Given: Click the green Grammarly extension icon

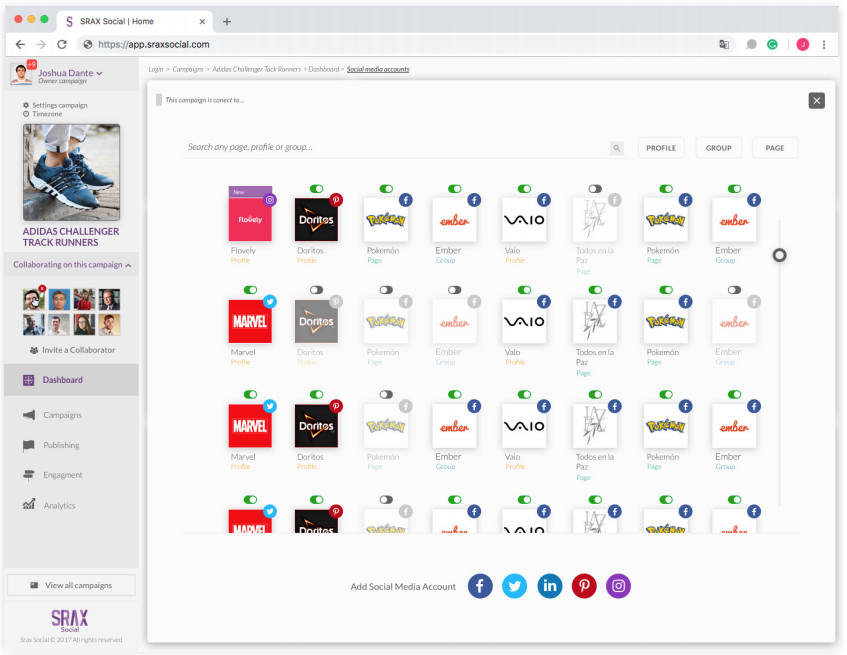Looking at the screenshot, I should 772,45.
